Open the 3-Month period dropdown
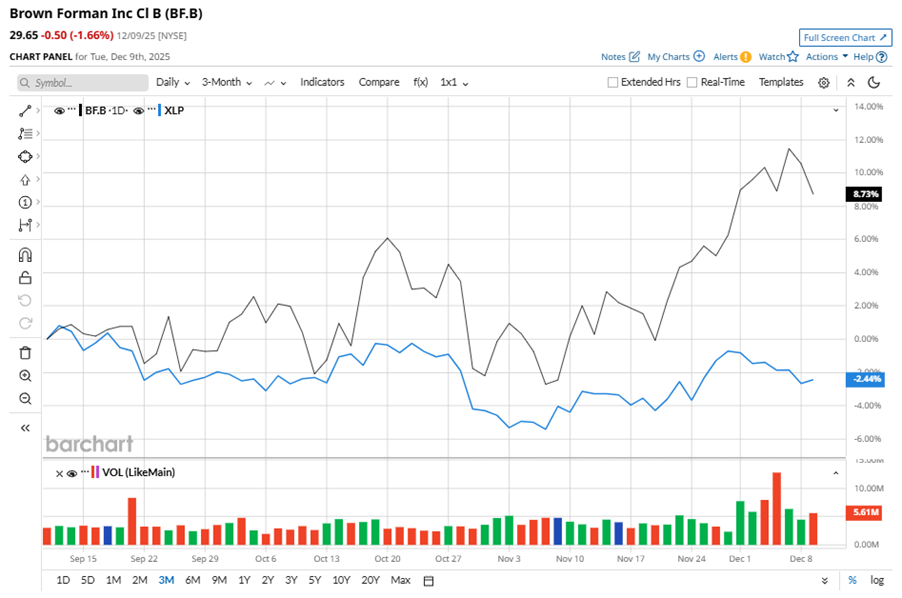902x598 pixels. click(227, 82)
